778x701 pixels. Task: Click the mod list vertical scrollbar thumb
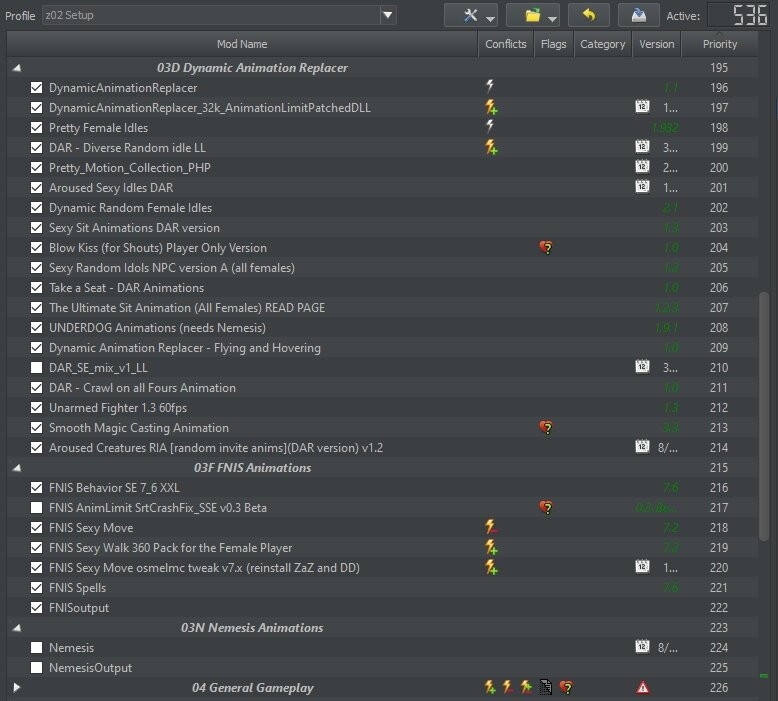click(764, 417)
